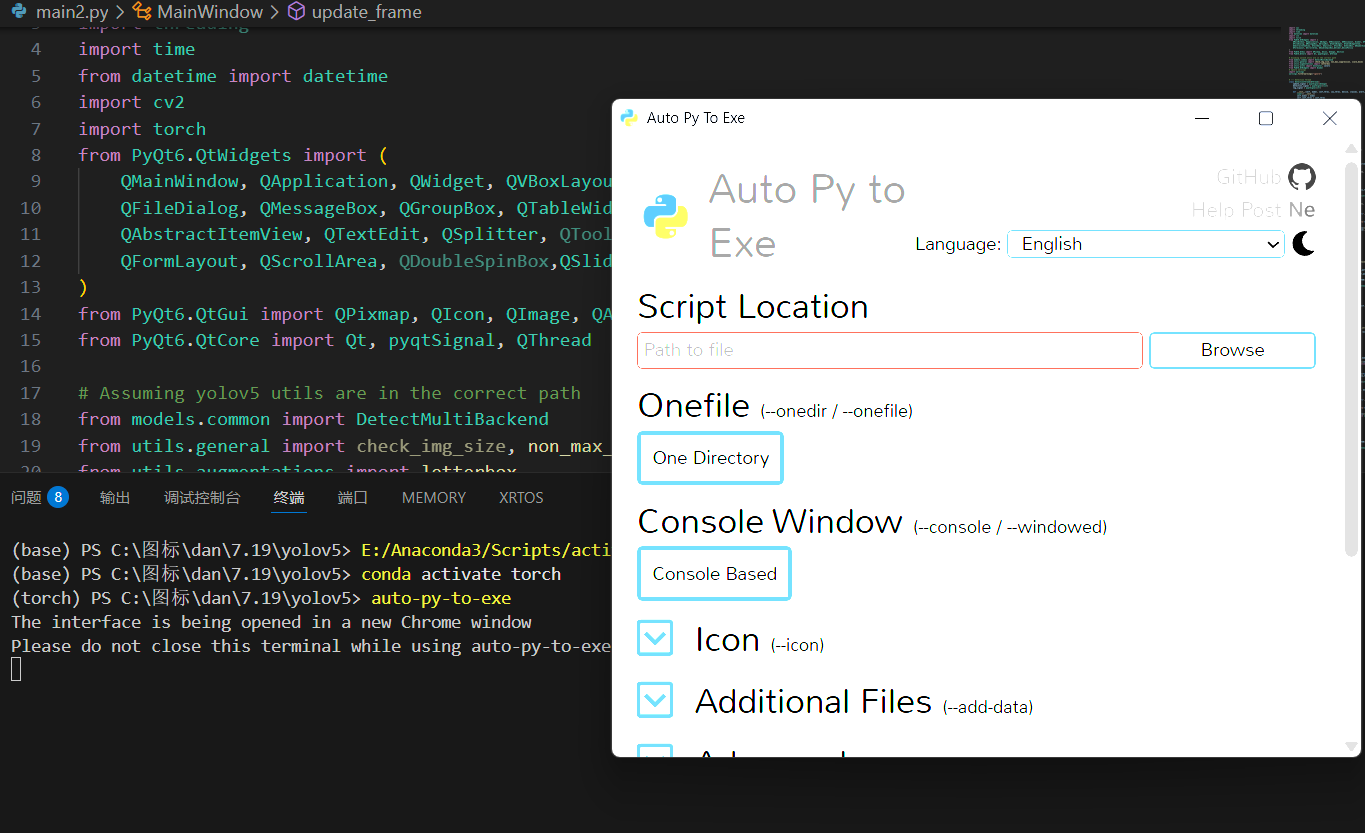1365x833 pixels.
Task: Click the scroll down arrow in the Auto Py To Exe window
Action: [1352, 746]
